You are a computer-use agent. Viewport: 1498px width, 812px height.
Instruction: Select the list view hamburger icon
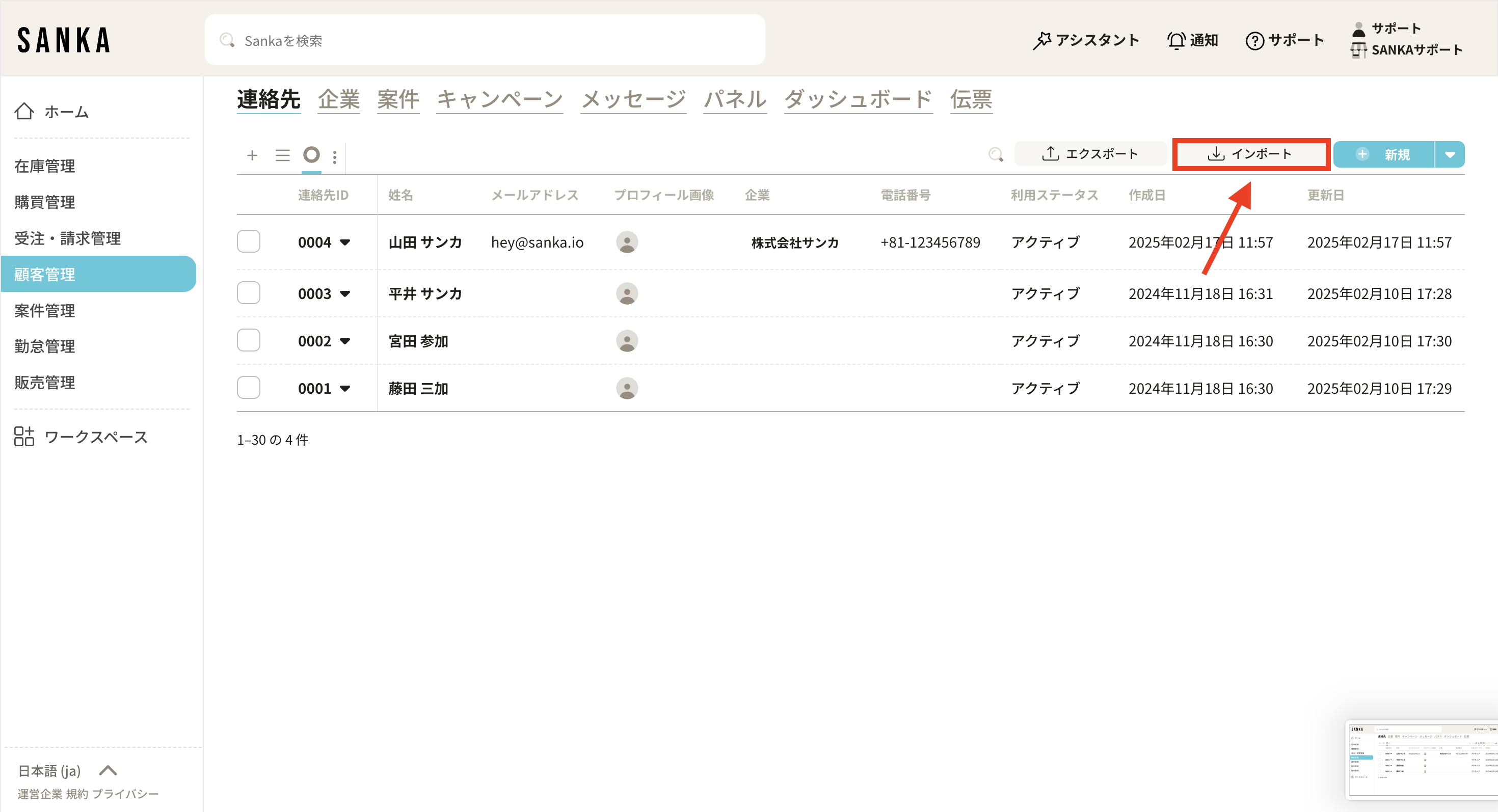click(x=283, y=155)
